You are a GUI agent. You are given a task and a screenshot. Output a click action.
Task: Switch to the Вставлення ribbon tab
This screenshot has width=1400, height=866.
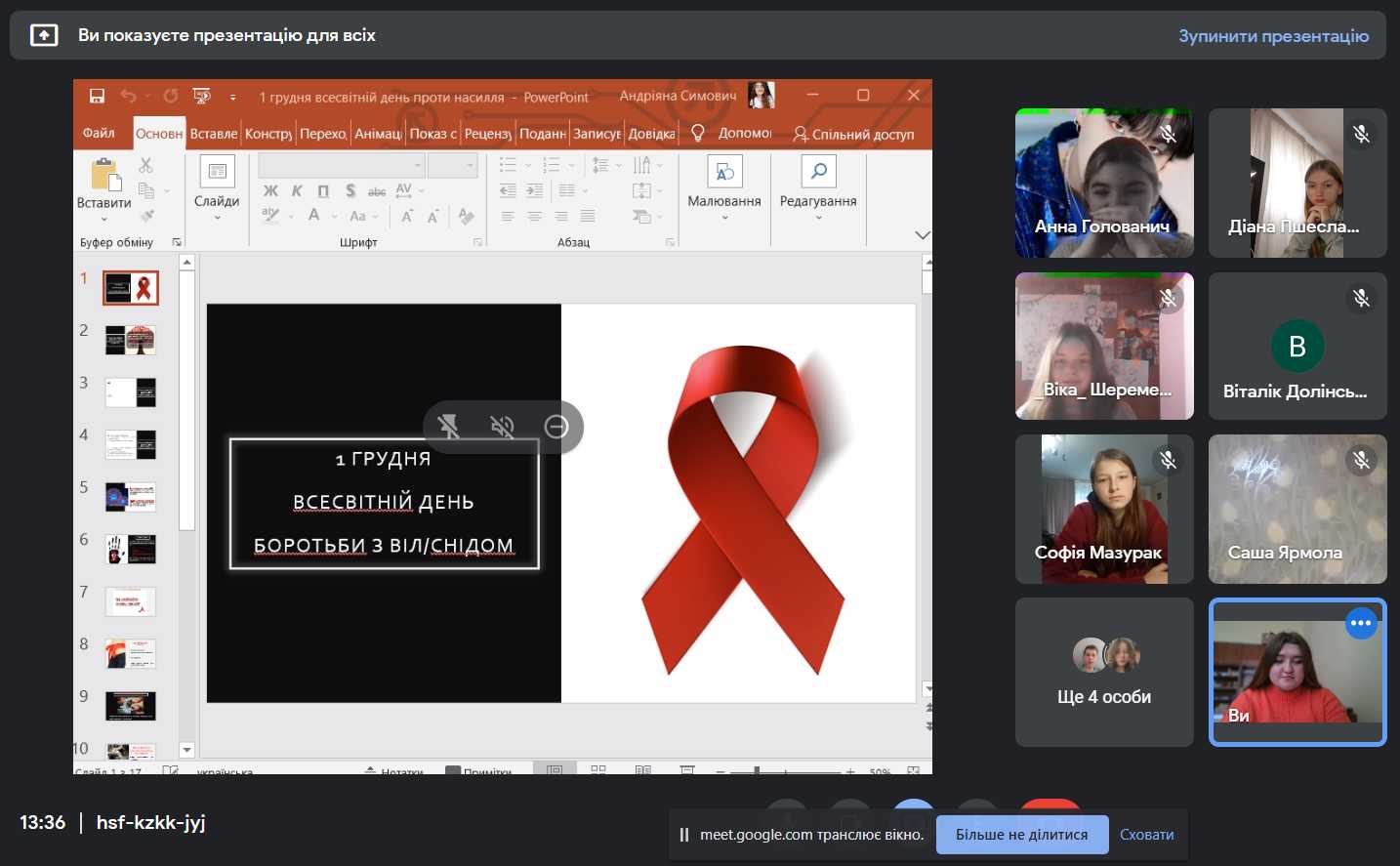point(213,134)
